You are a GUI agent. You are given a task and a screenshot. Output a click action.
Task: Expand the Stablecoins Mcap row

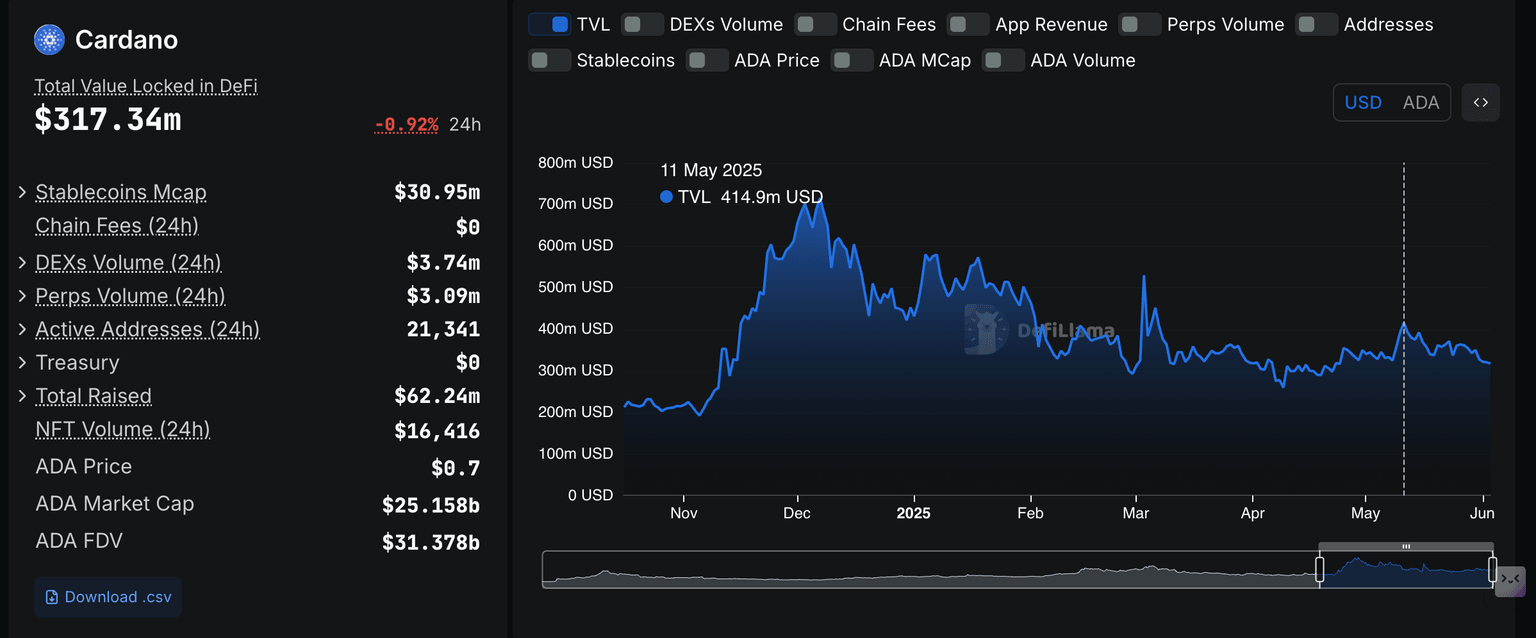(x=22, y=192)
